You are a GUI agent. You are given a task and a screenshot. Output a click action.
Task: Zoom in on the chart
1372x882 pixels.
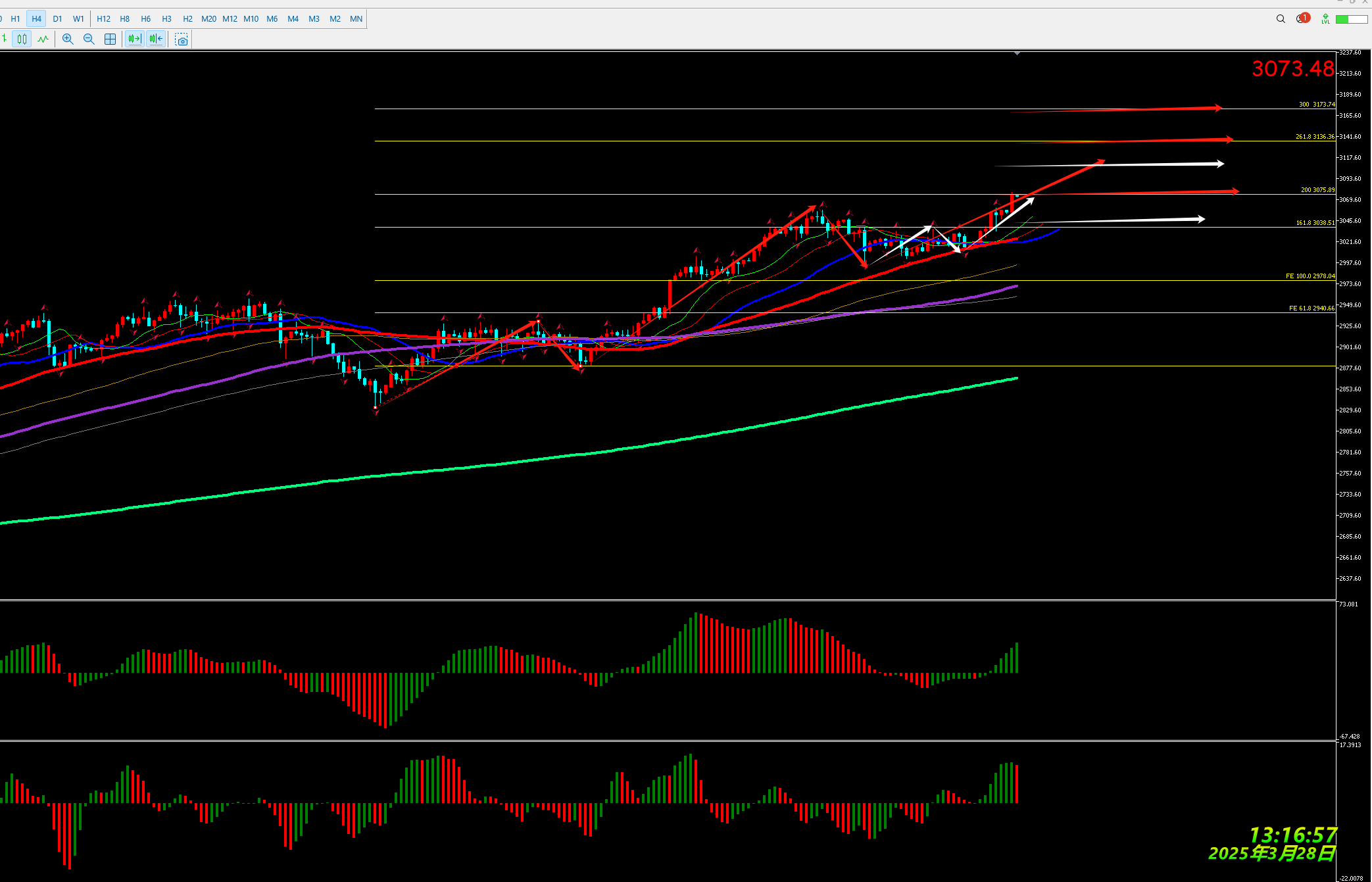point(68,39)
